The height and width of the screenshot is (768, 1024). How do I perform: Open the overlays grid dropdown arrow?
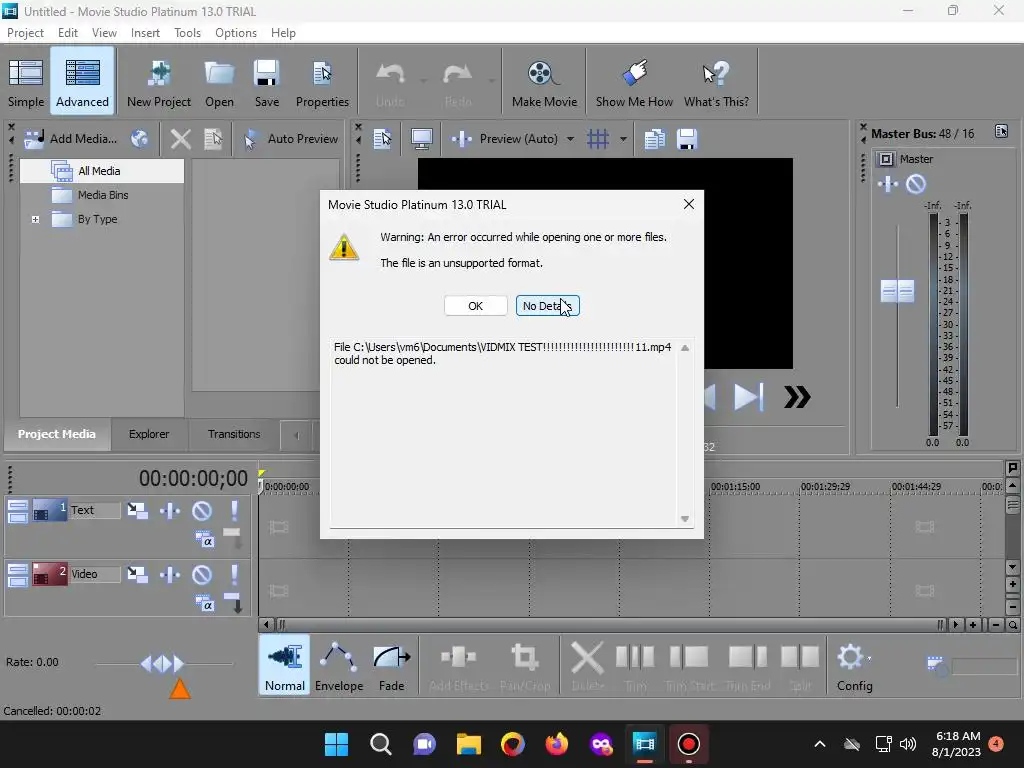[x=623, y=138]
